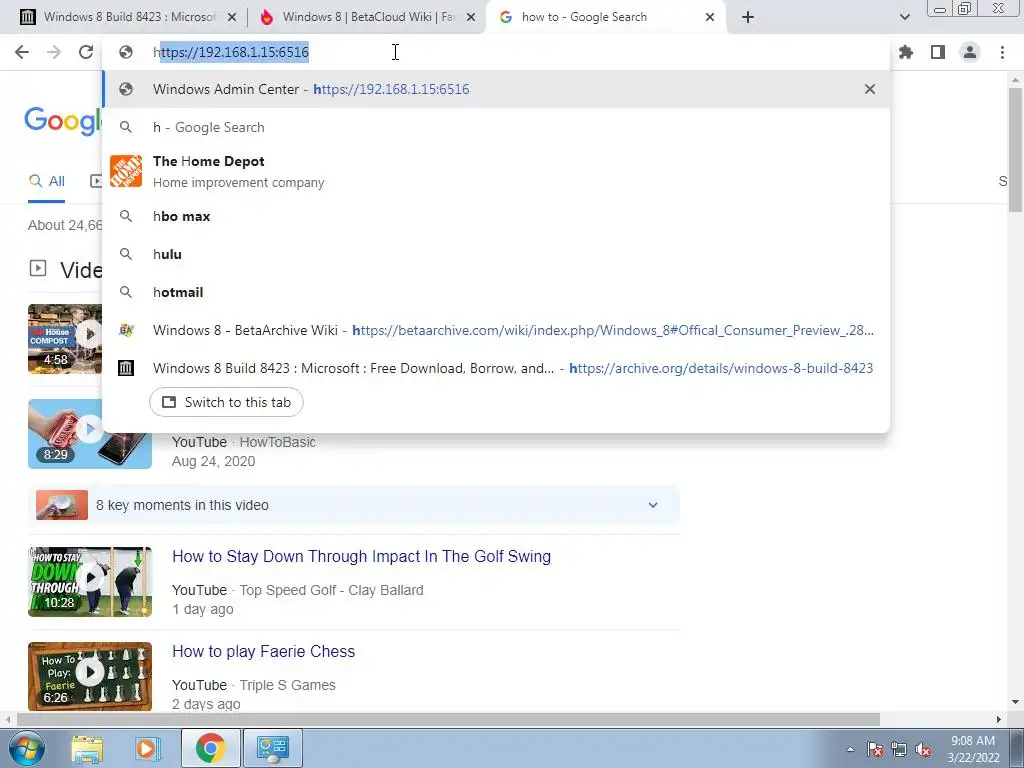Open Windows 8 - BetaArchive Wiki suggestion
This screenshot has height=768, width=1024.
[496, 330]
